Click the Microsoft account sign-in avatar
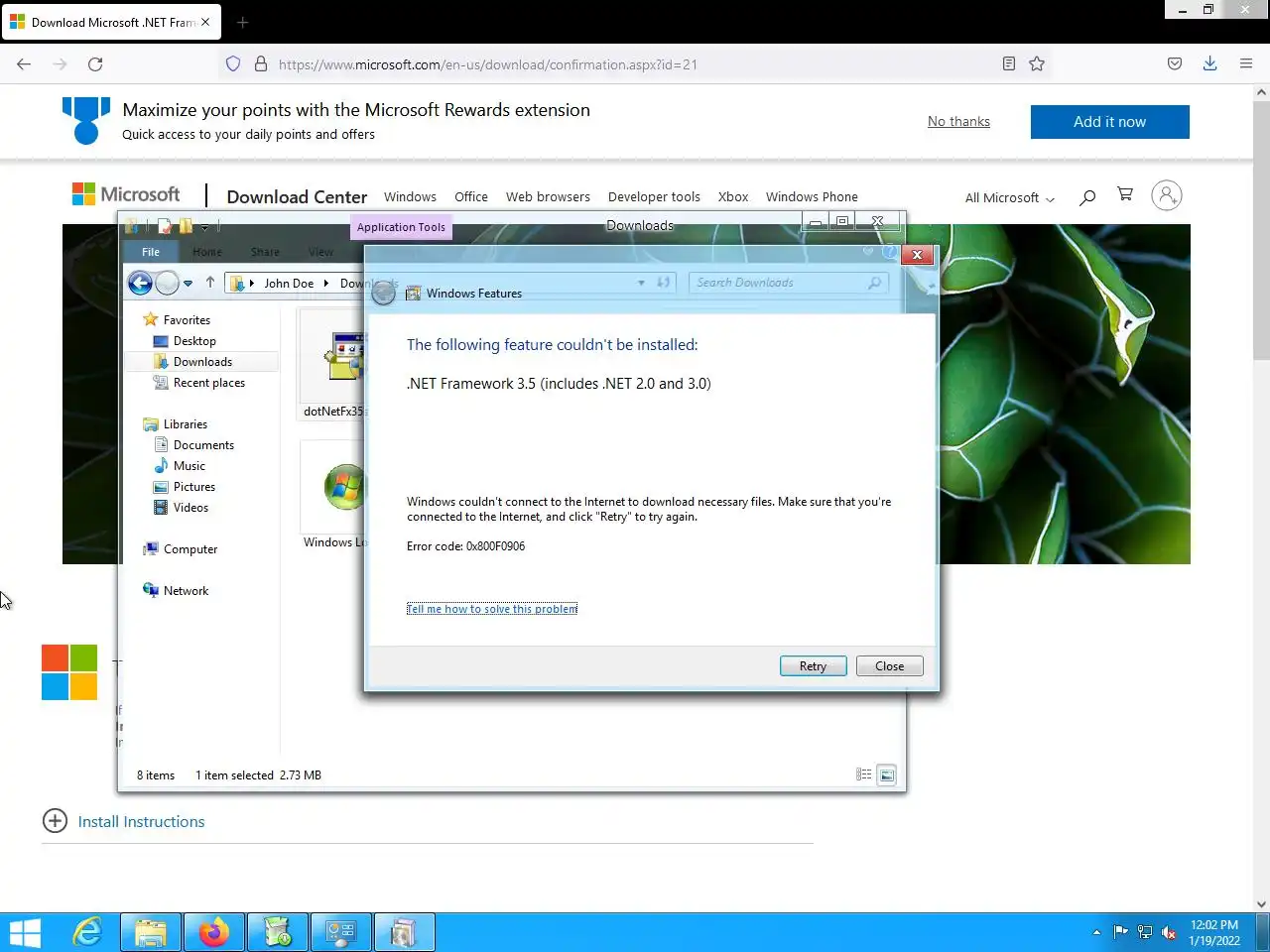Viewport: 1270px width, 952px height. click(1167, 195)
